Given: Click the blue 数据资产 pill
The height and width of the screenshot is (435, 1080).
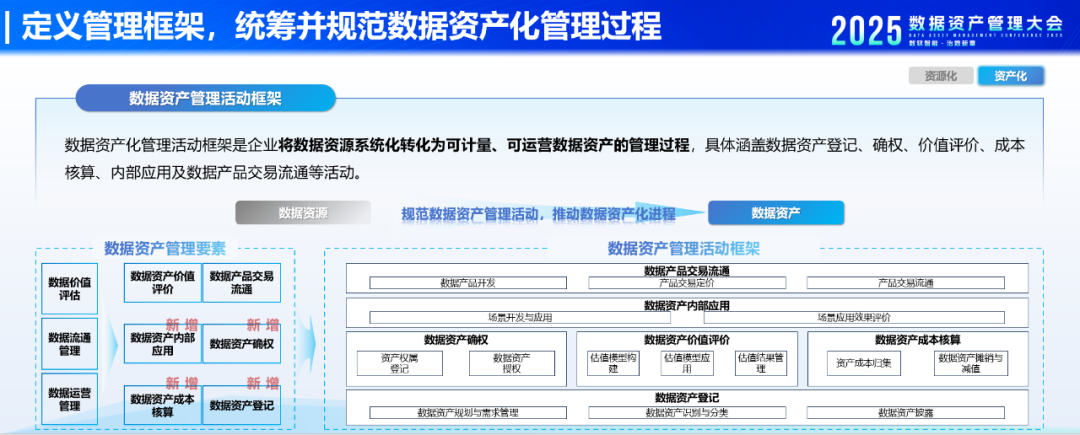Looking at the screenshot, I should pyautogui.click(x=776, y=213).
